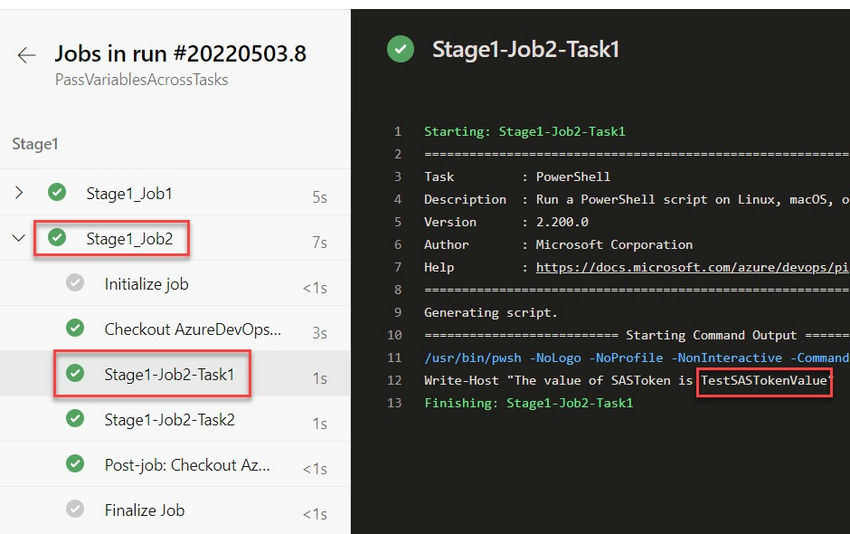Image resolution: width=850 pixels, height=534 pixels.
Task: Click the green check beside Stage1-Job2-Task2
Action: click(75, 419)
